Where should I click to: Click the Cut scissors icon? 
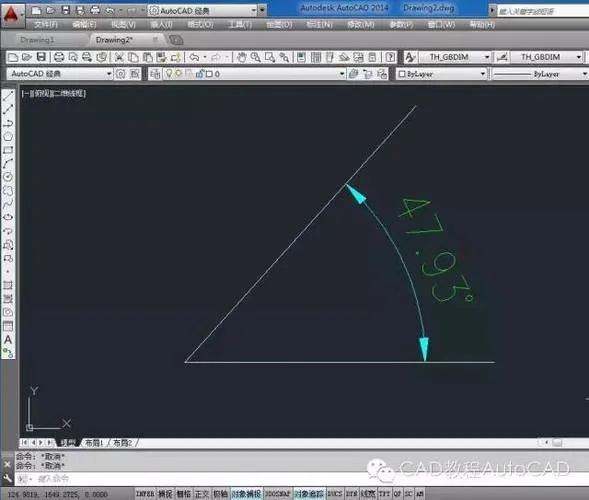[x=119, y=57]
